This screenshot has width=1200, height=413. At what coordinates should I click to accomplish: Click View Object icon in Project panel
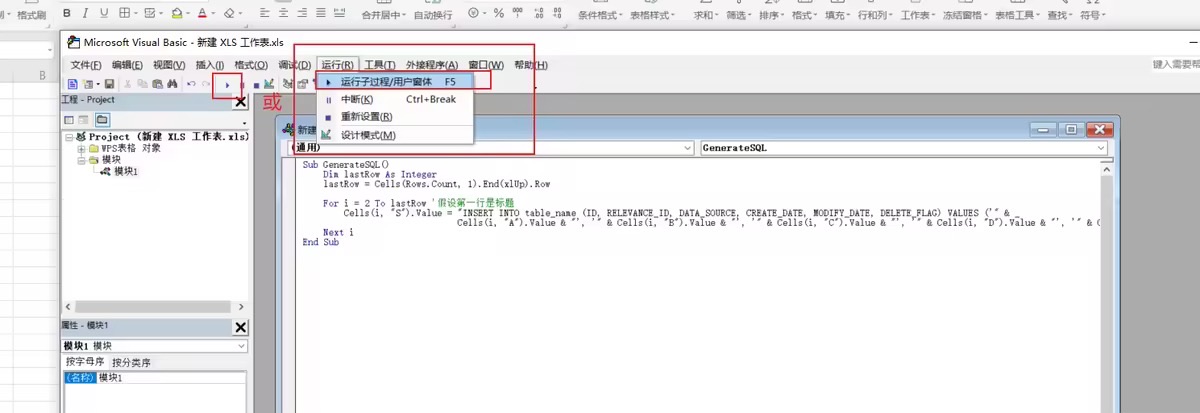pos(85,119)
